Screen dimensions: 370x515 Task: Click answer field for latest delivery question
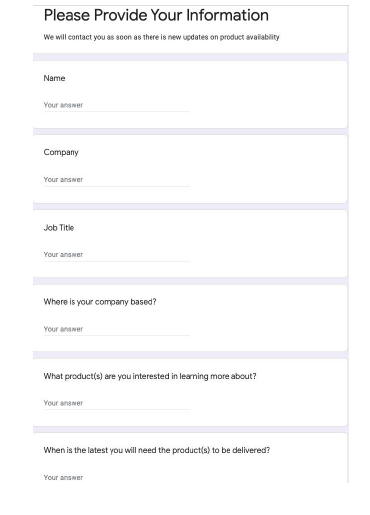(117, 477)
